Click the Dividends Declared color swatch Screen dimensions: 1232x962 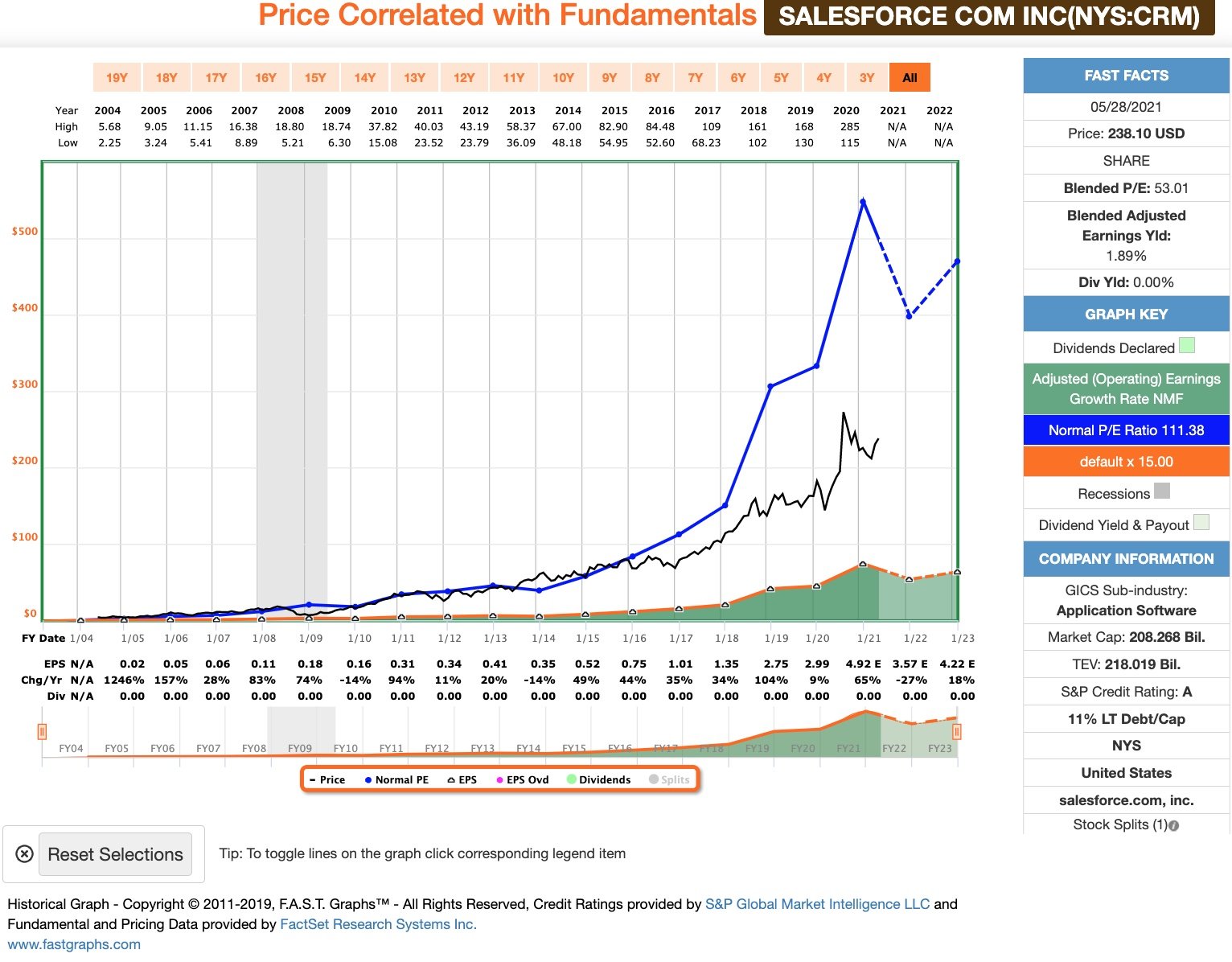(1187, 346)
